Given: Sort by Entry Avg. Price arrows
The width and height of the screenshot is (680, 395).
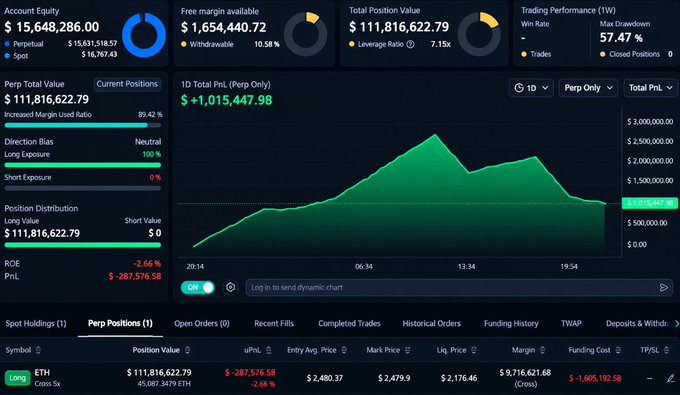Looking at the screenshot, I should [x=344, y=350].
